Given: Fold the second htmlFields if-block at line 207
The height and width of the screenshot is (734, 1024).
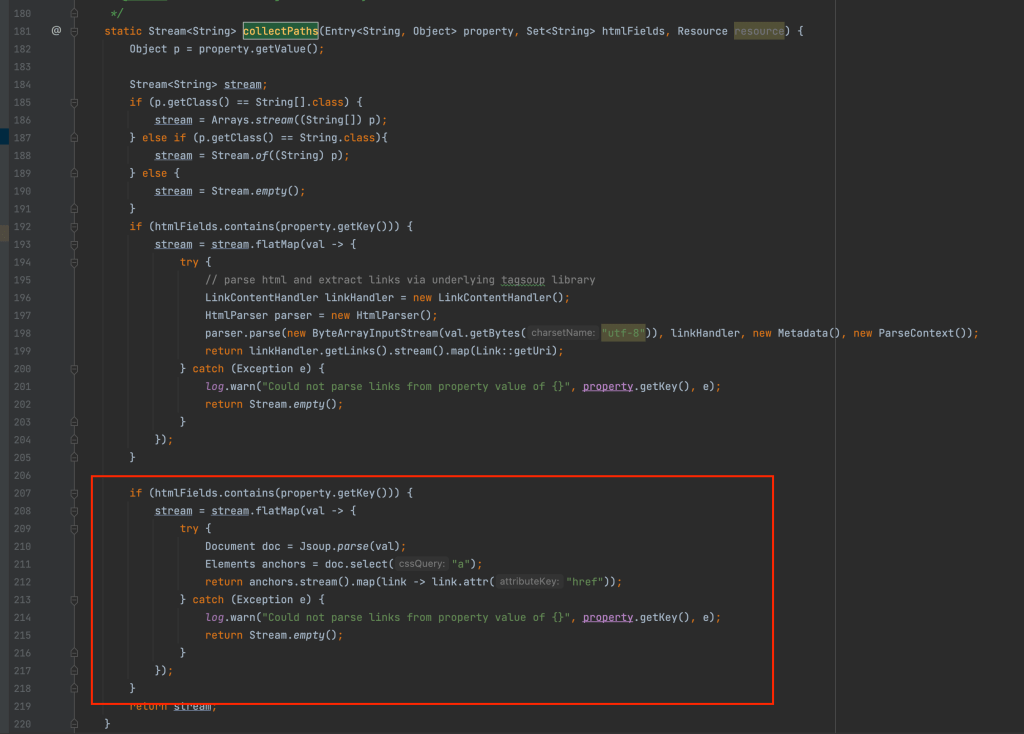Looking at the screenshot, I should click(x=74, y=493).
